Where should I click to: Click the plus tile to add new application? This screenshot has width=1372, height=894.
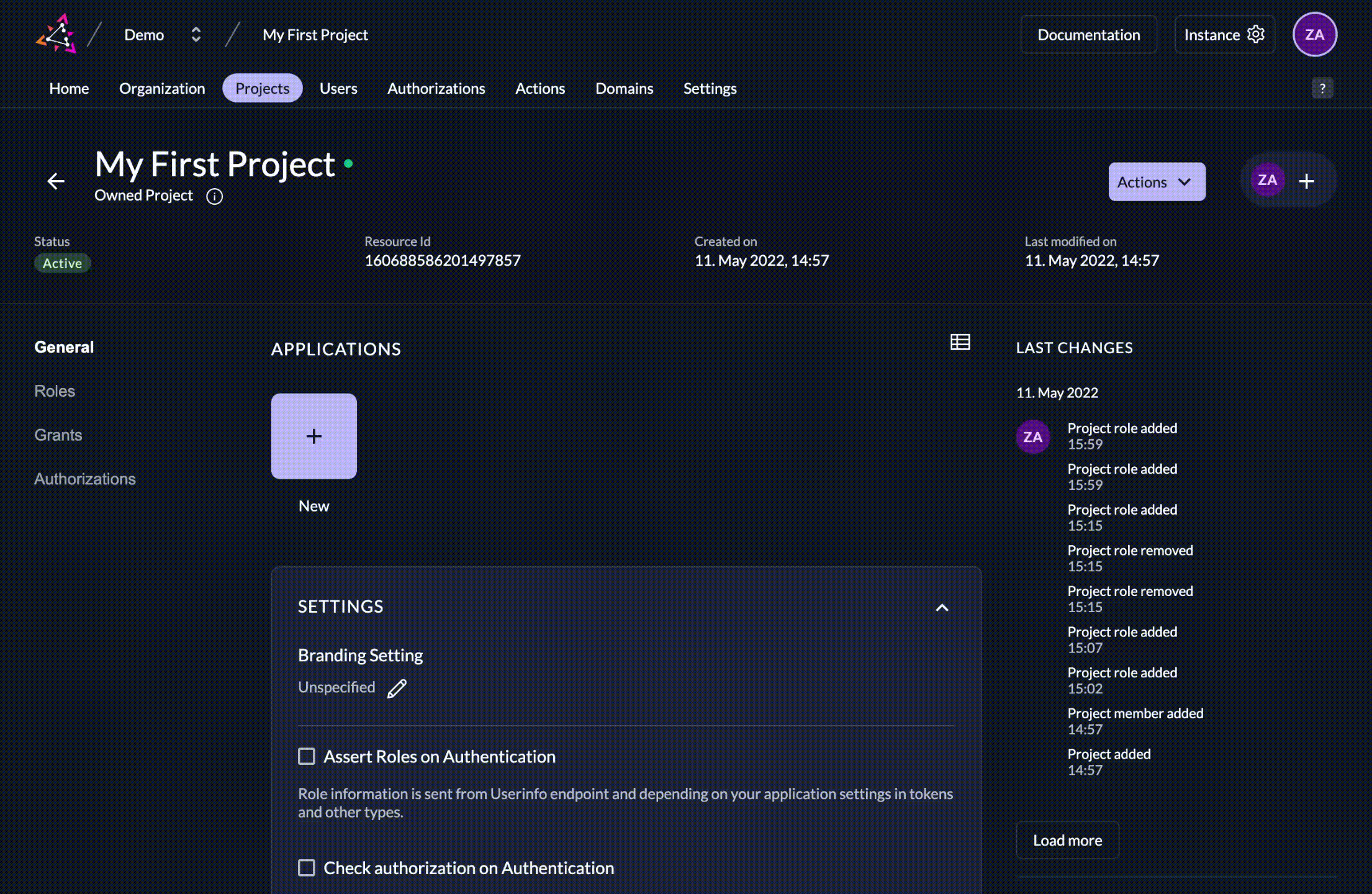(314, 436)
